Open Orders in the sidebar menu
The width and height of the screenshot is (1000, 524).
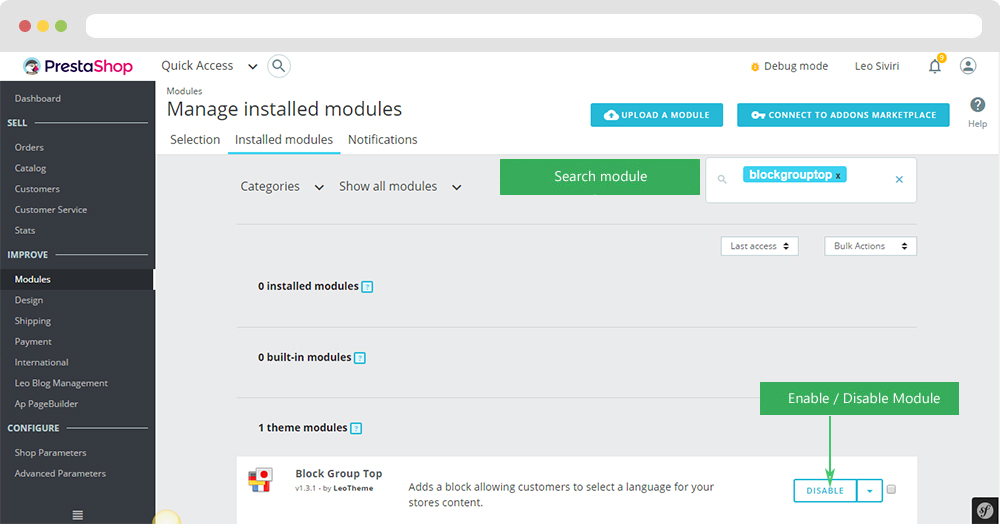[x=29, y=147]
